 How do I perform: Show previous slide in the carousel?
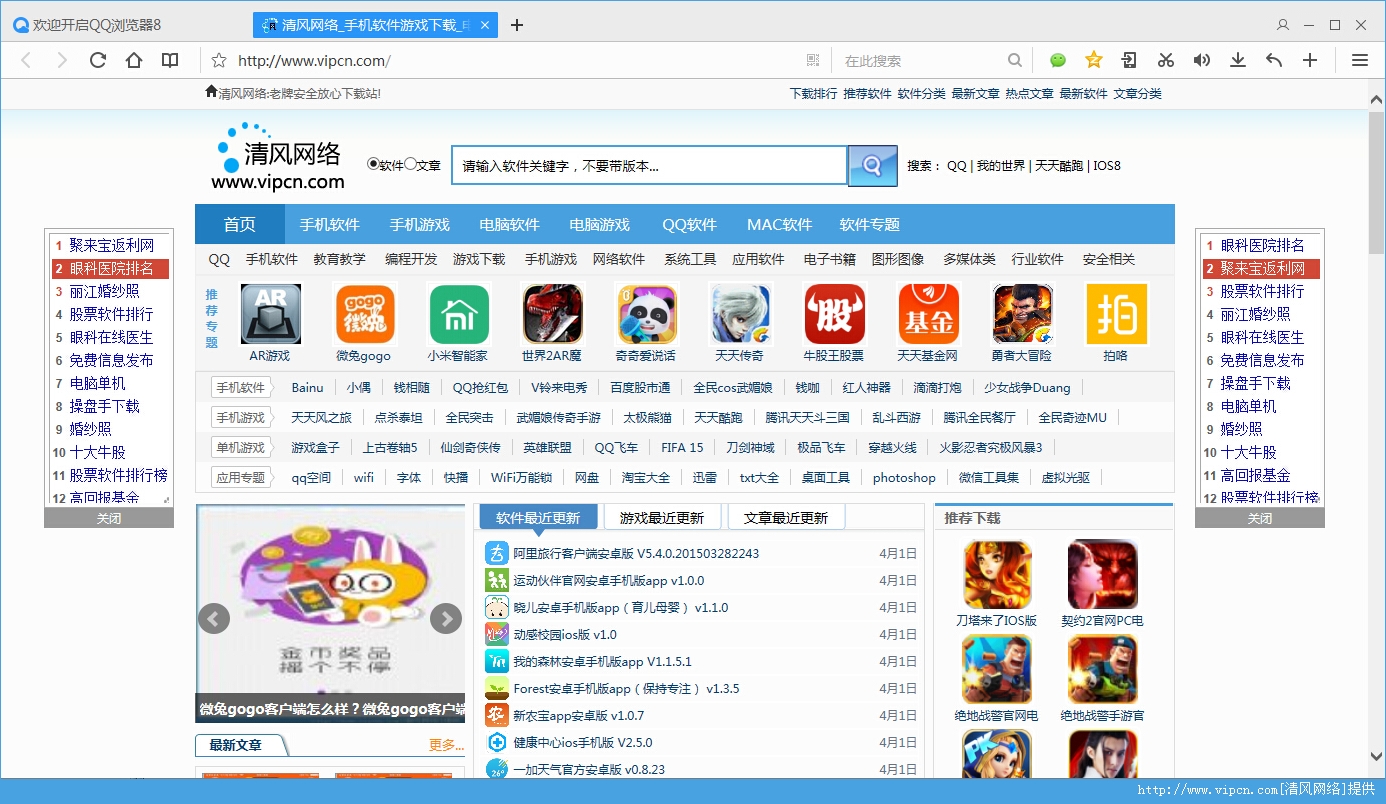[x=214, y=619]
